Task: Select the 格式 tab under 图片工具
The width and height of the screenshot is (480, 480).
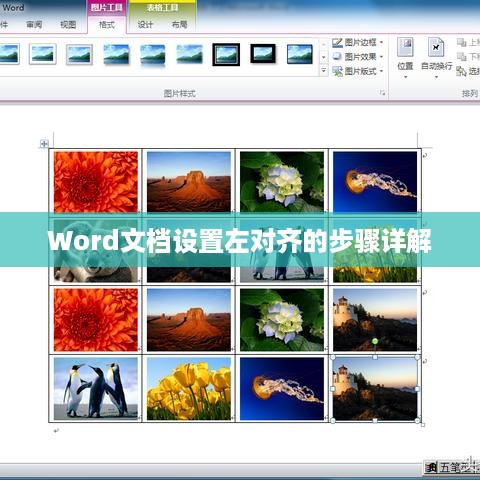Action: (x=107, y=24)
